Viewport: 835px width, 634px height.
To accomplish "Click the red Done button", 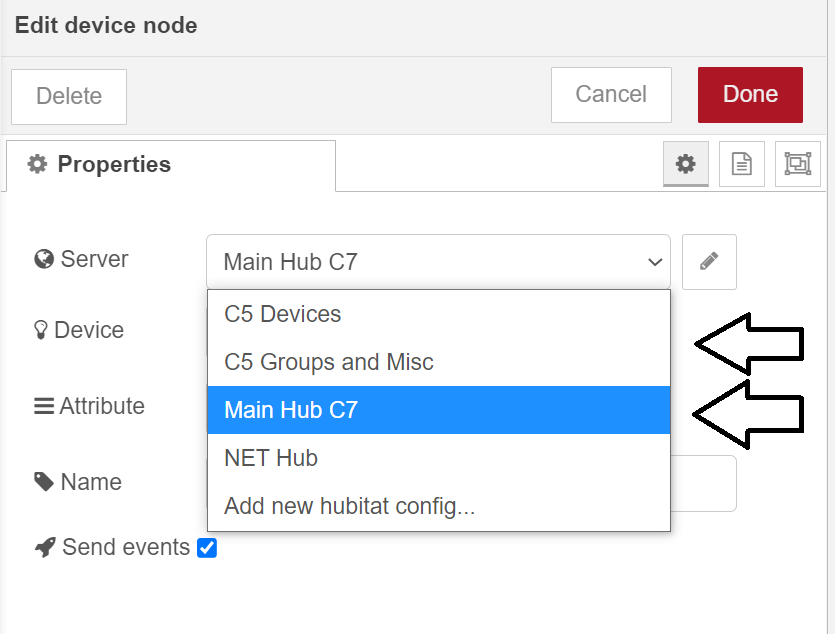I will 750,95.
